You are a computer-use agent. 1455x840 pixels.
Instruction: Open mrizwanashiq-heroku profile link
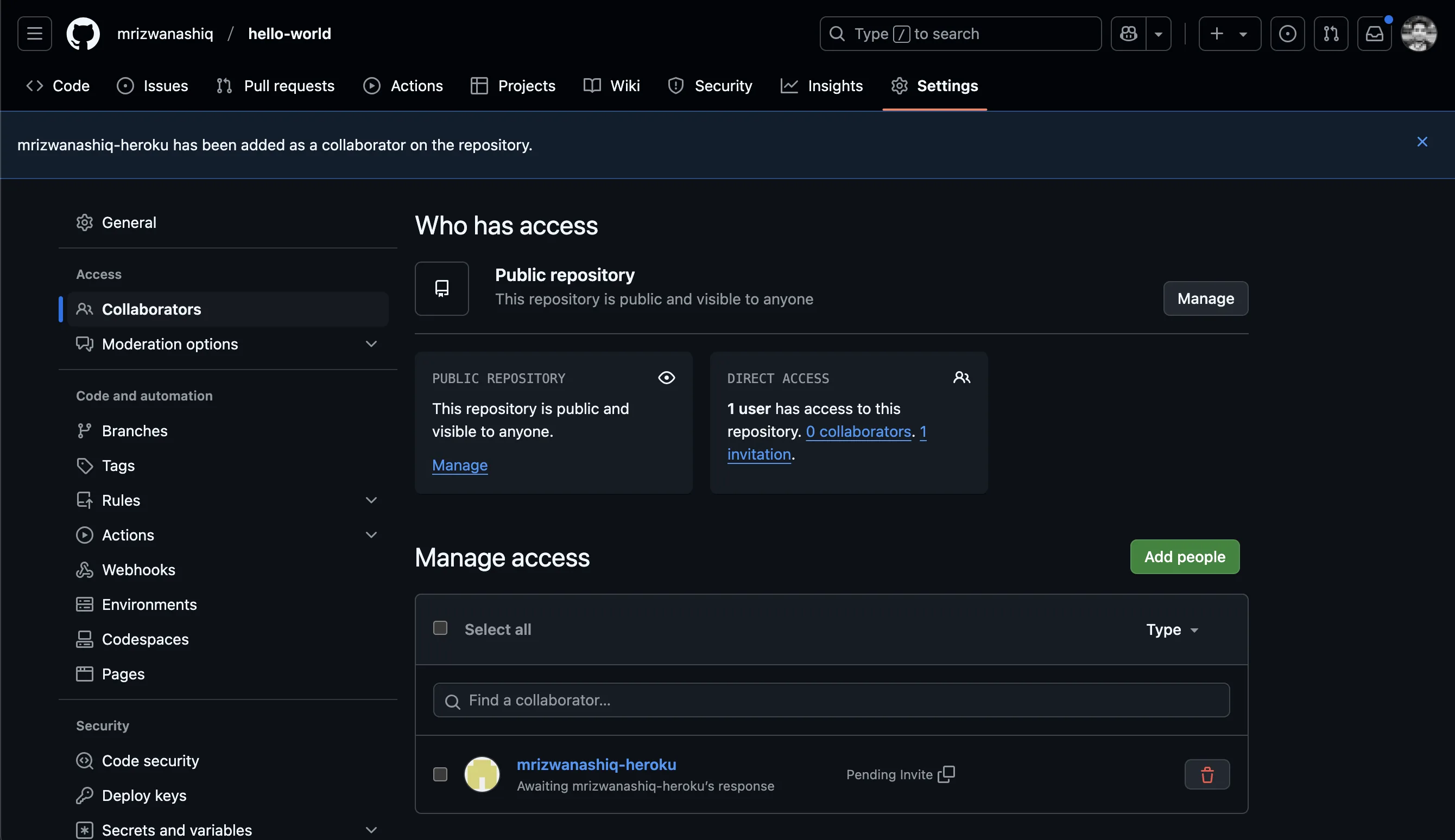pyautogui.click(x=596, y=765)
